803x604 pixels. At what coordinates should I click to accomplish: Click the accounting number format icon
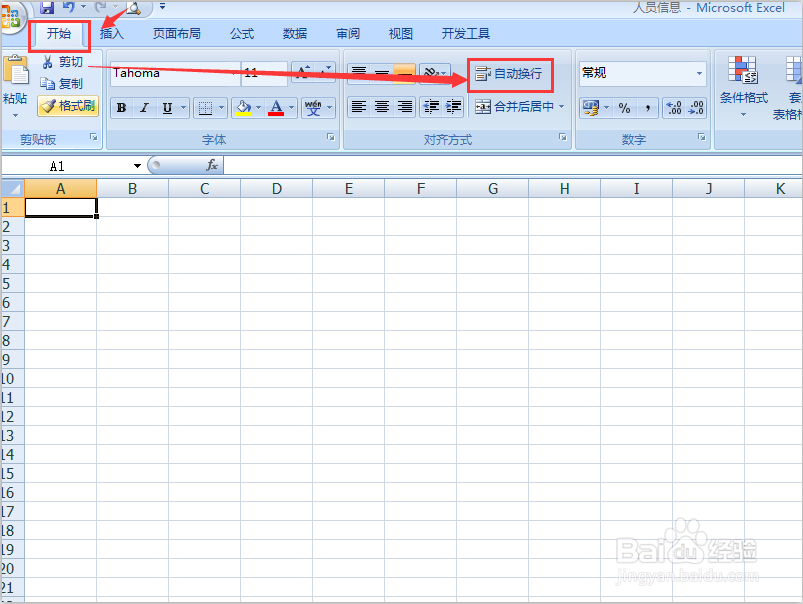click(590, 108)
